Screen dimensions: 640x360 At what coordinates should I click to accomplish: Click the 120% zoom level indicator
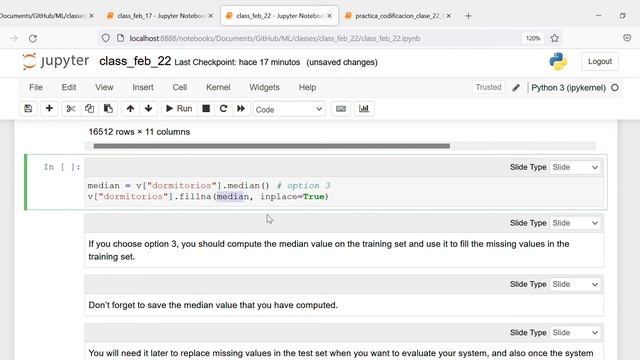pyautogui.click(x=533, y=38)
